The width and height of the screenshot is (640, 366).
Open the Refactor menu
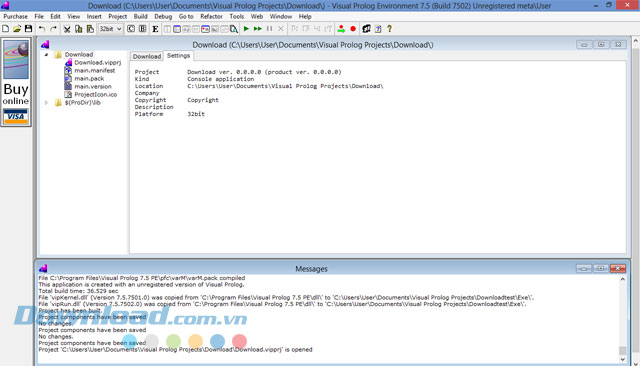(211, 16)
